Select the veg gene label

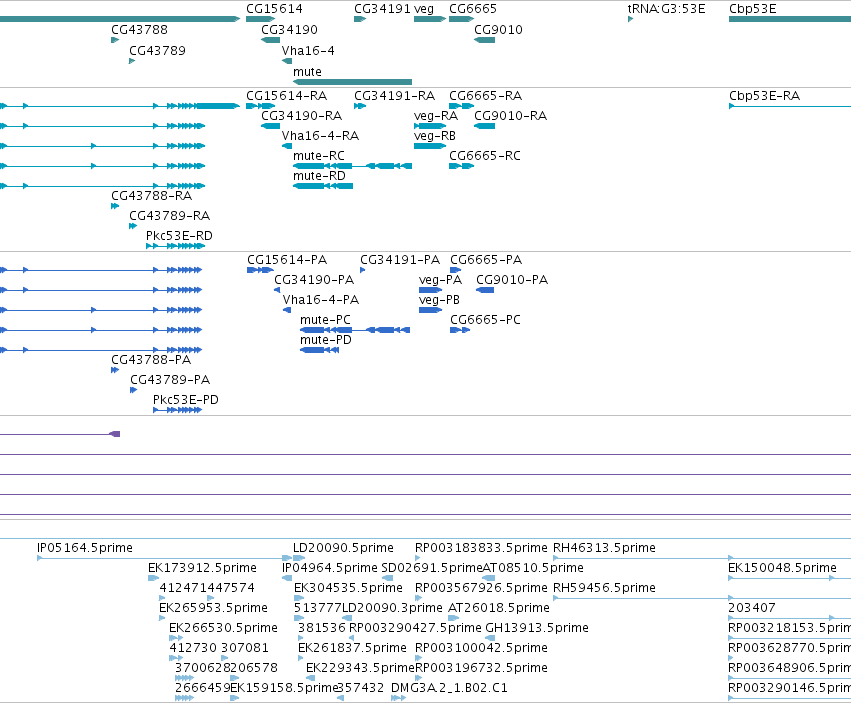click(x=424, y=9)
